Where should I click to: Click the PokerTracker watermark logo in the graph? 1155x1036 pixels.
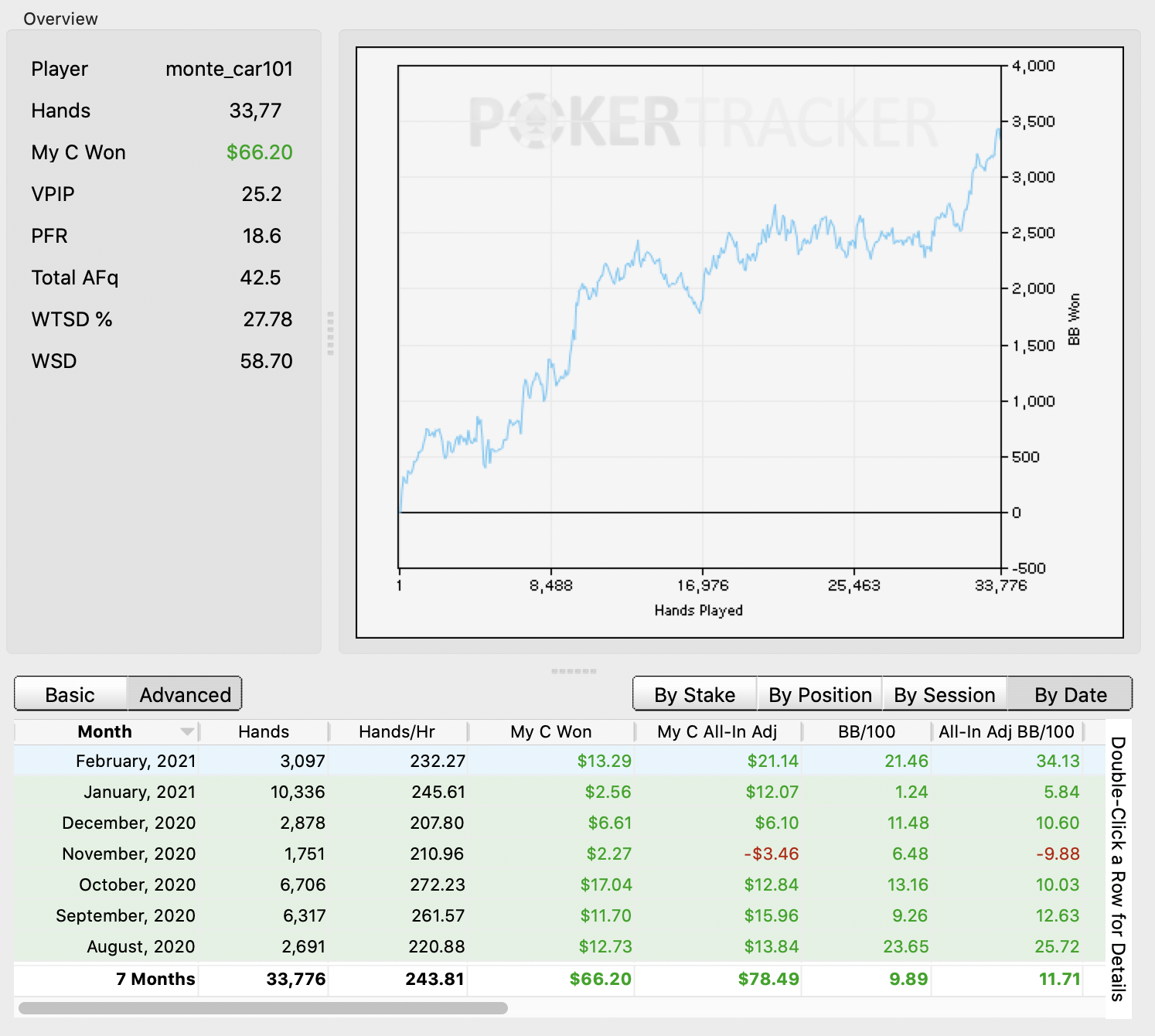click(x=704, y=122)
